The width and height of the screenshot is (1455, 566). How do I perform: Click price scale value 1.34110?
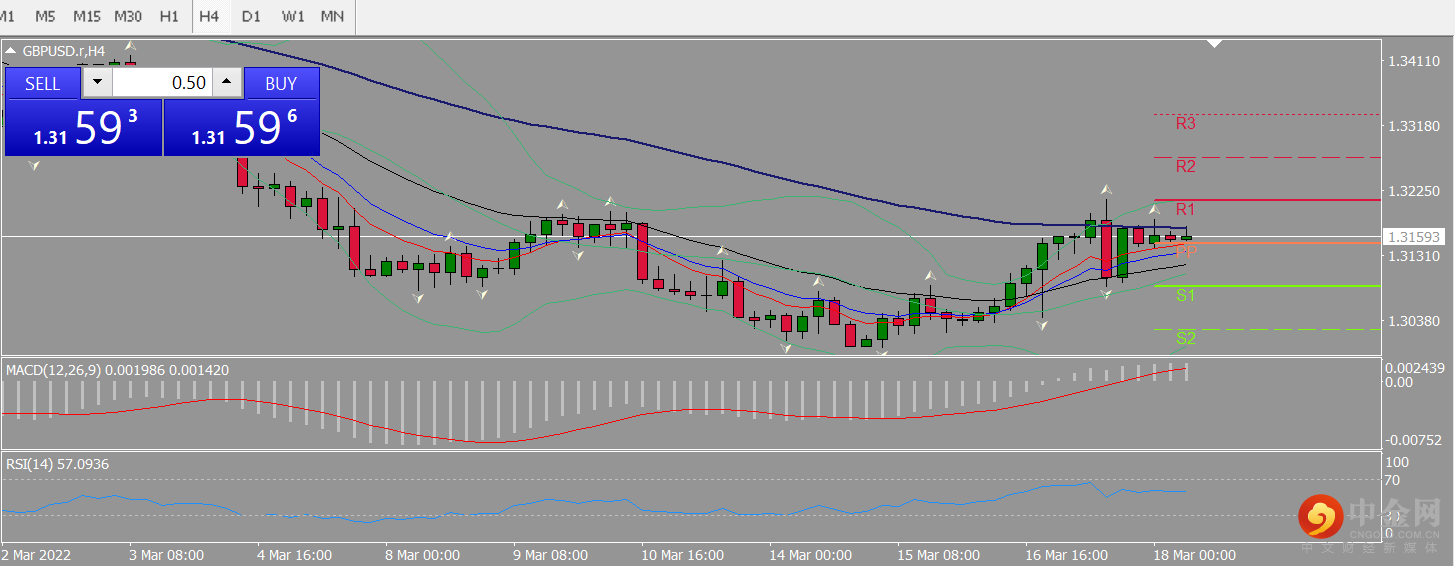[1414, 61]
